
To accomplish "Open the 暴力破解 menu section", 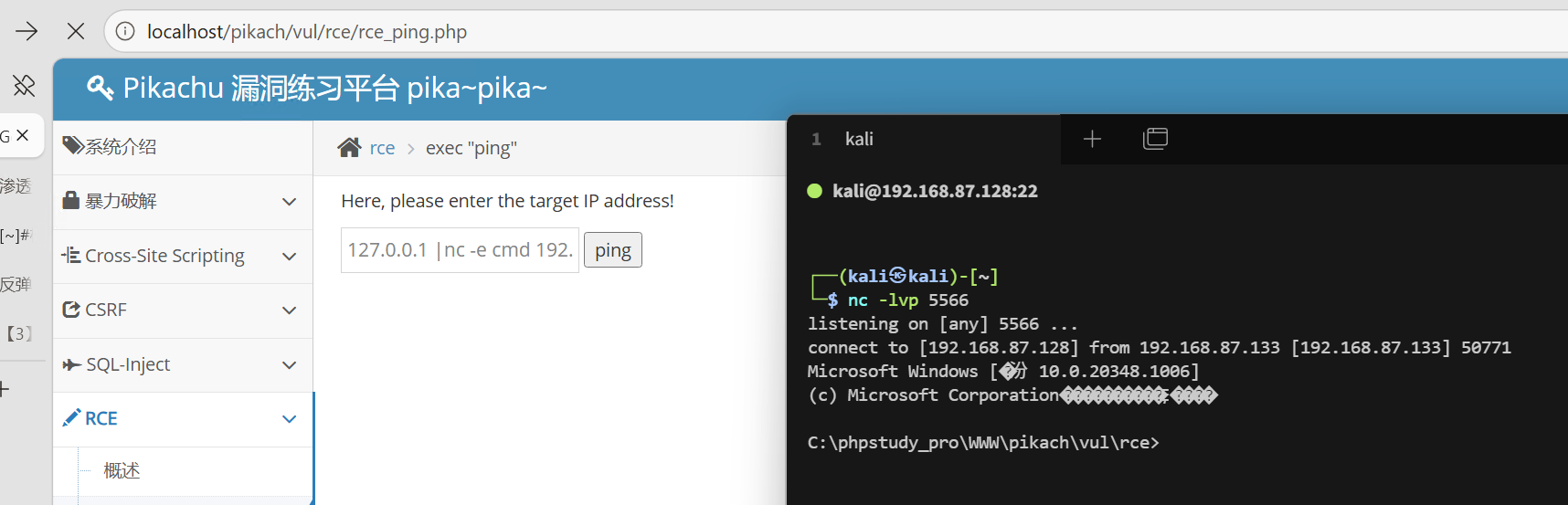I will pos(183,202).
